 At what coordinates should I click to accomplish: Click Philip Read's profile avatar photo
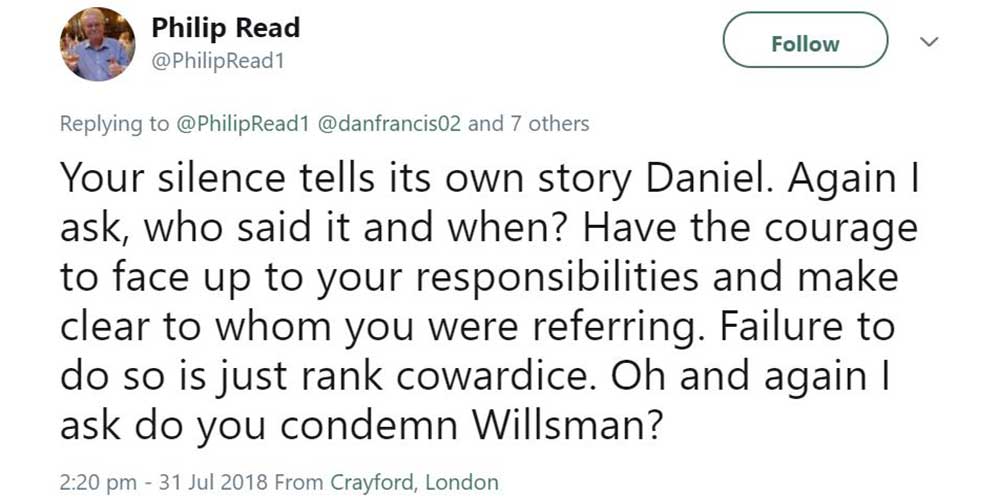(x=97, y=44)
